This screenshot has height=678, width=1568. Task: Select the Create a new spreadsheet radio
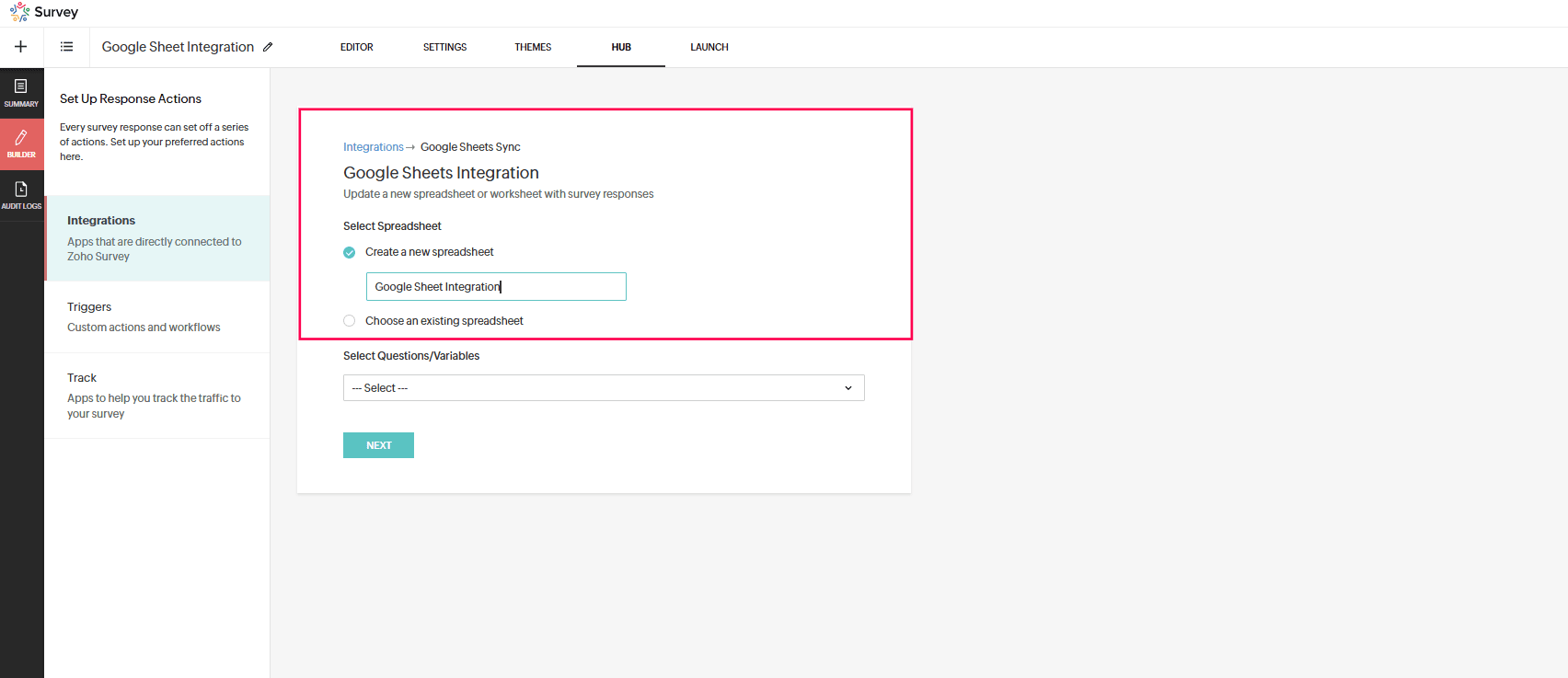(350, 252)
